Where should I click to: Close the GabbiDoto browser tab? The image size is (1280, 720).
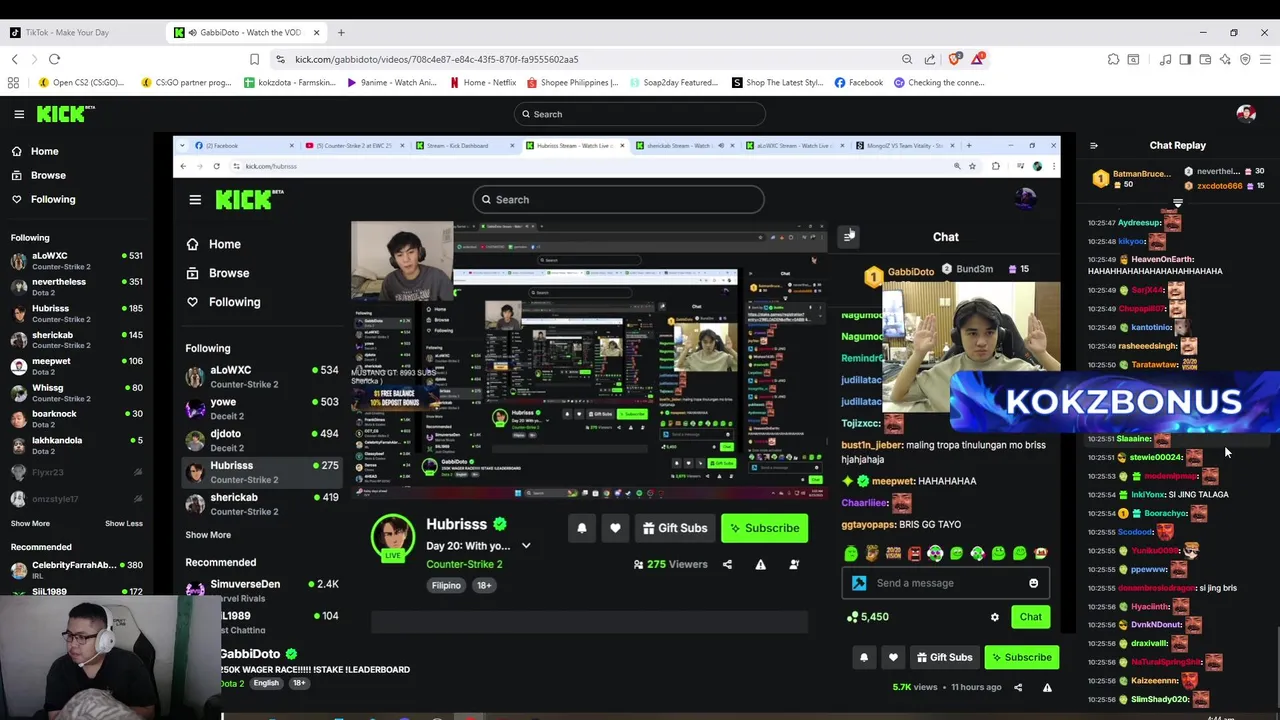coord(316,32)
